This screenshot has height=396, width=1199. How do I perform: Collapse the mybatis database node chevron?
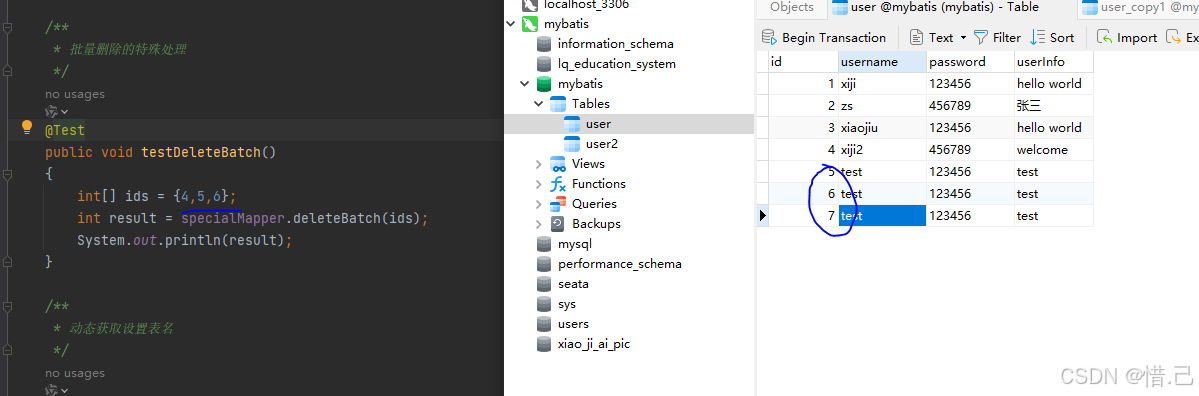[x=525, y=84]
